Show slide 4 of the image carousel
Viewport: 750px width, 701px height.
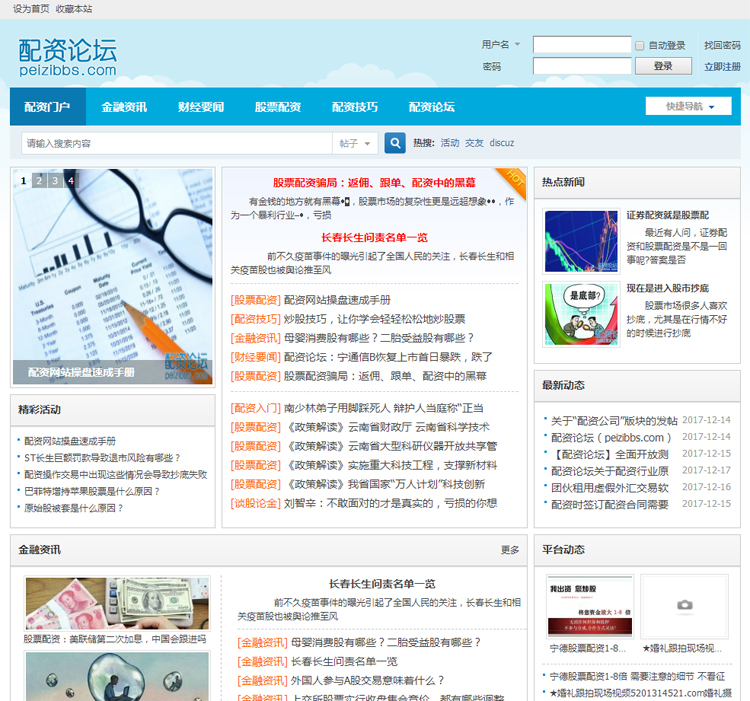click(x=71, y=180)
